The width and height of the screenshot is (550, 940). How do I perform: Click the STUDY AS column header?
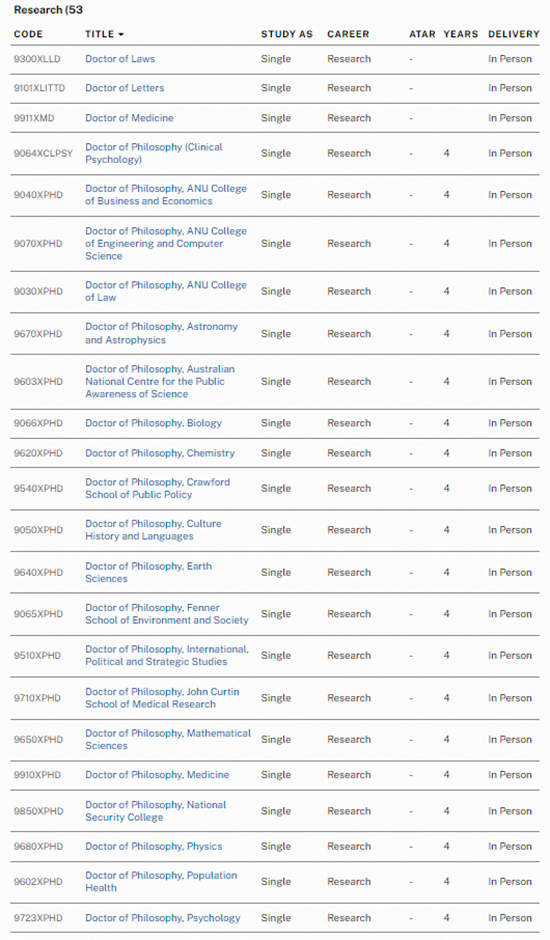[x=287, y=34]
